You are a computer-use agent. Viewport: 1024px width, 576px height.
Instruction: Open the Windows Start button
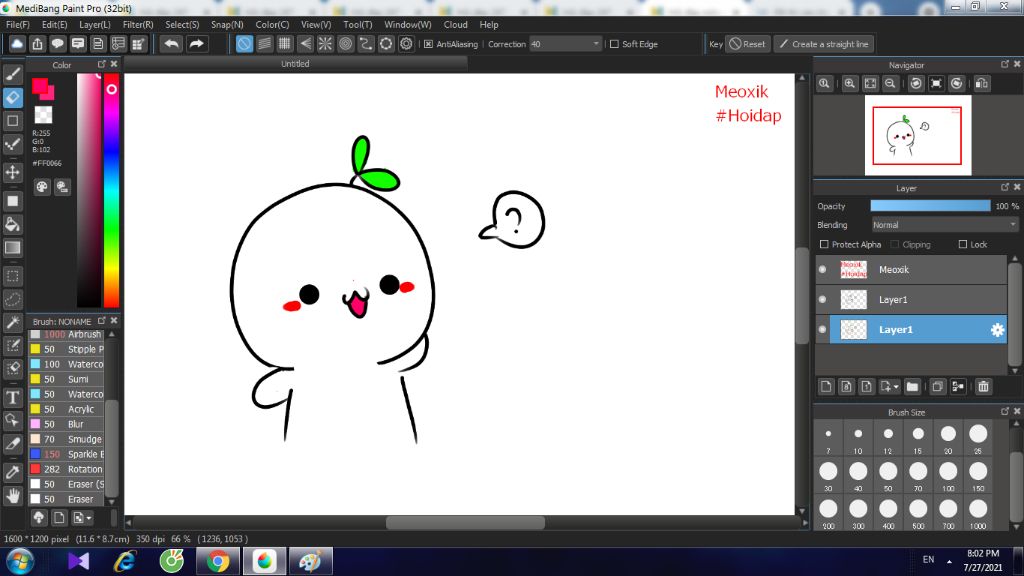click(x=20, y=561)
